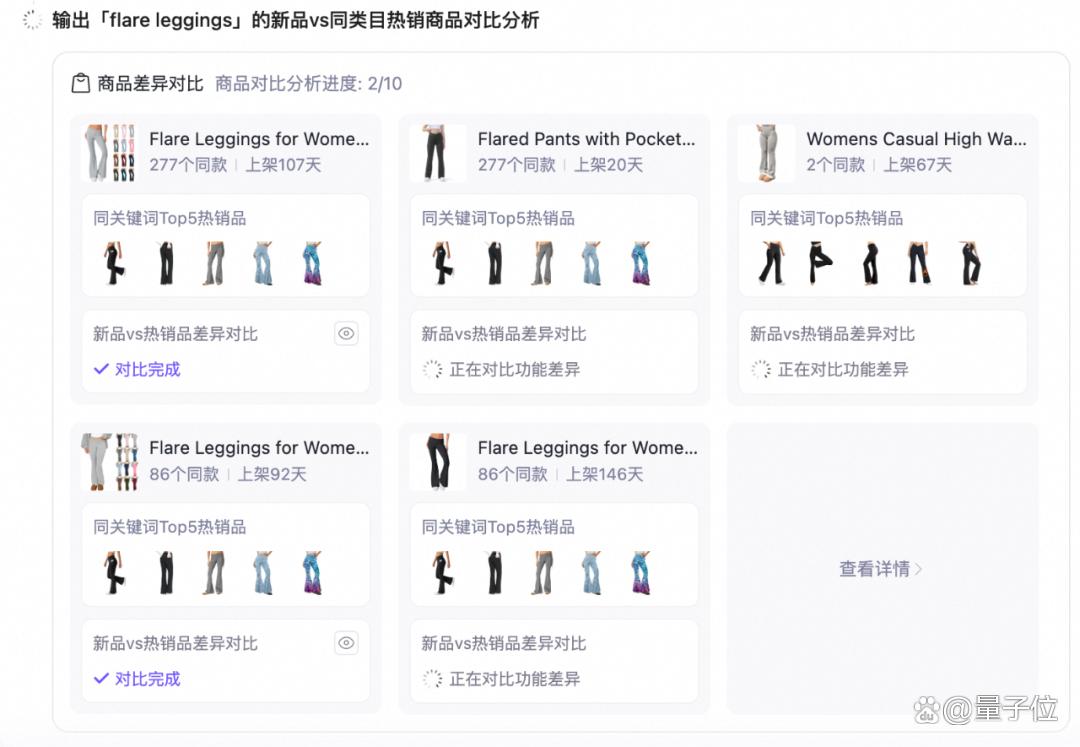
Task: Click the spinner beside the flare leggings heading
Action: (32, 20)
